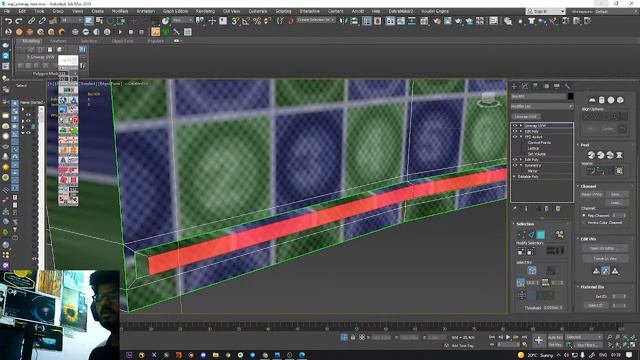This screenshot has width=640, height=360.
Task: Open the Graph Editors menu
Action: 176,11
